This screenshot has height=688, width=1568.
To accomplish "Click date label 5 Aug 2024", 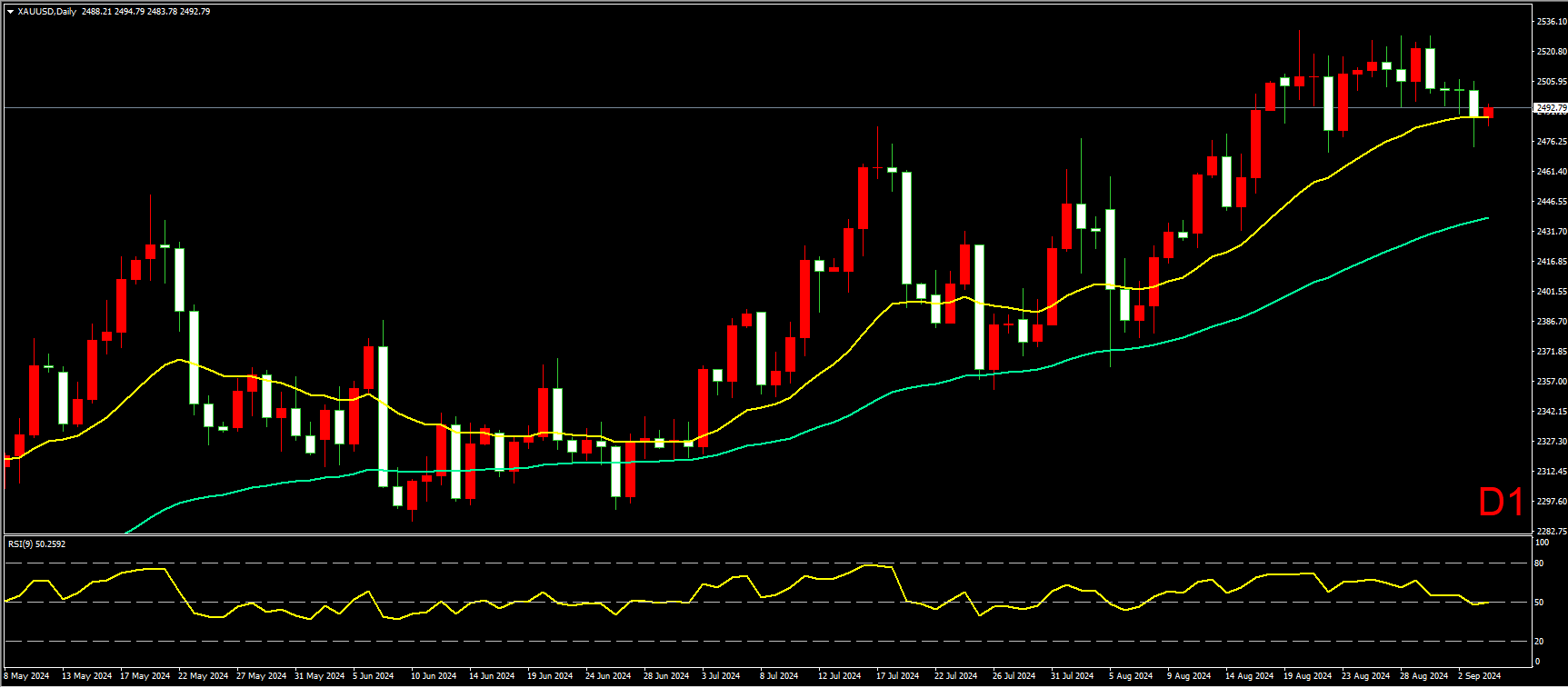I will (1131, 676).
